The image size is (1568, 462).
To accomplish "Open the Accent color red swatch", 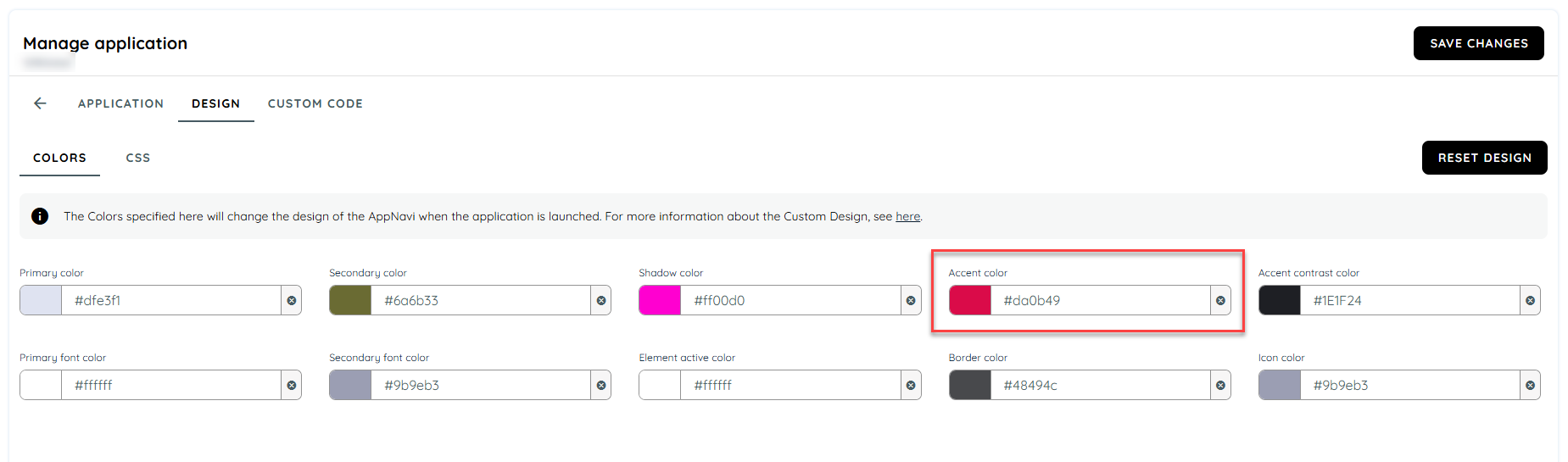I will (x=970, y=300).
